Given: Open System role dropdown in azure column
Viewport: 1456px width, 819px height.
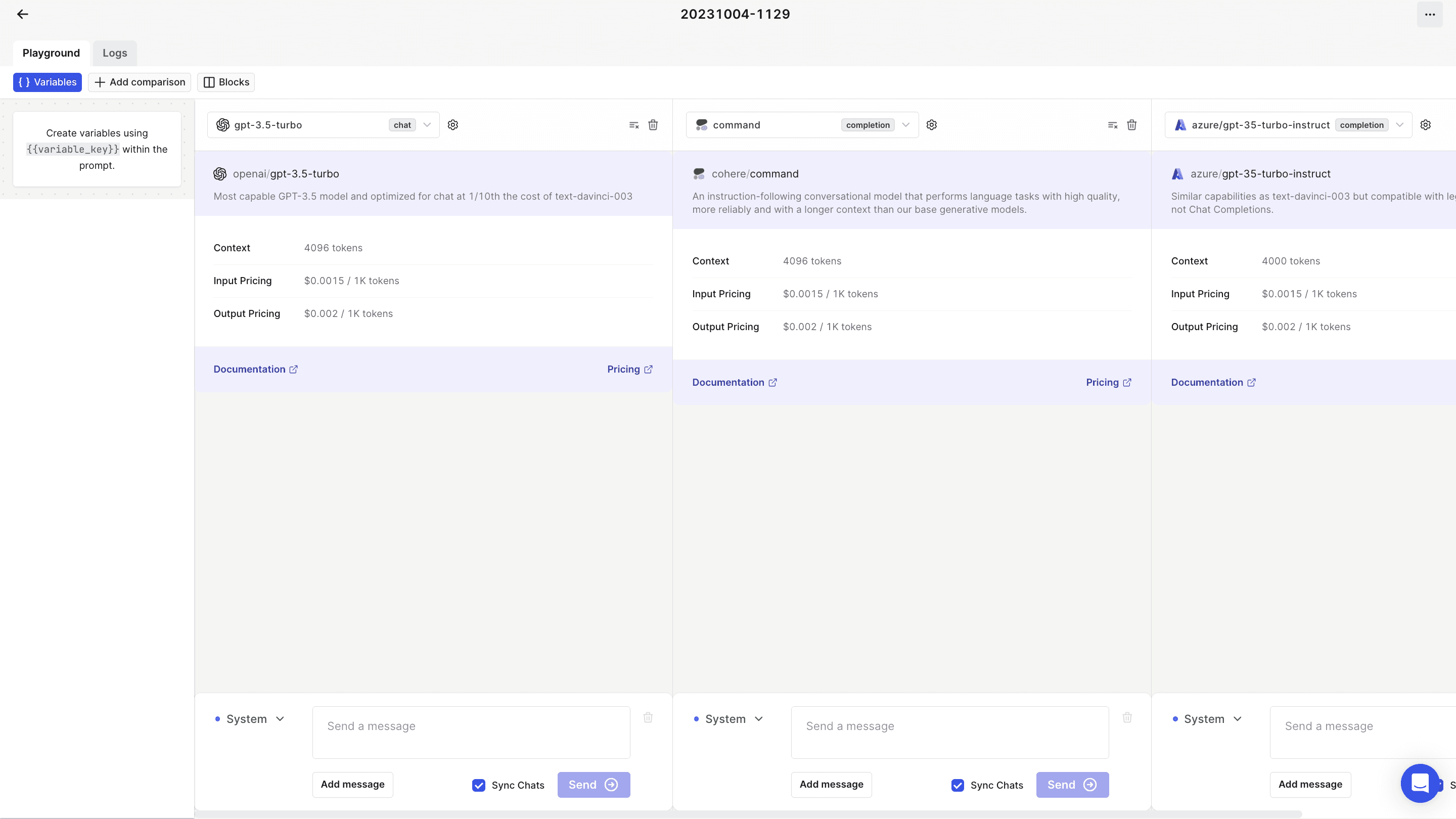Looking at the screenshot, I should coord(1208,719).
